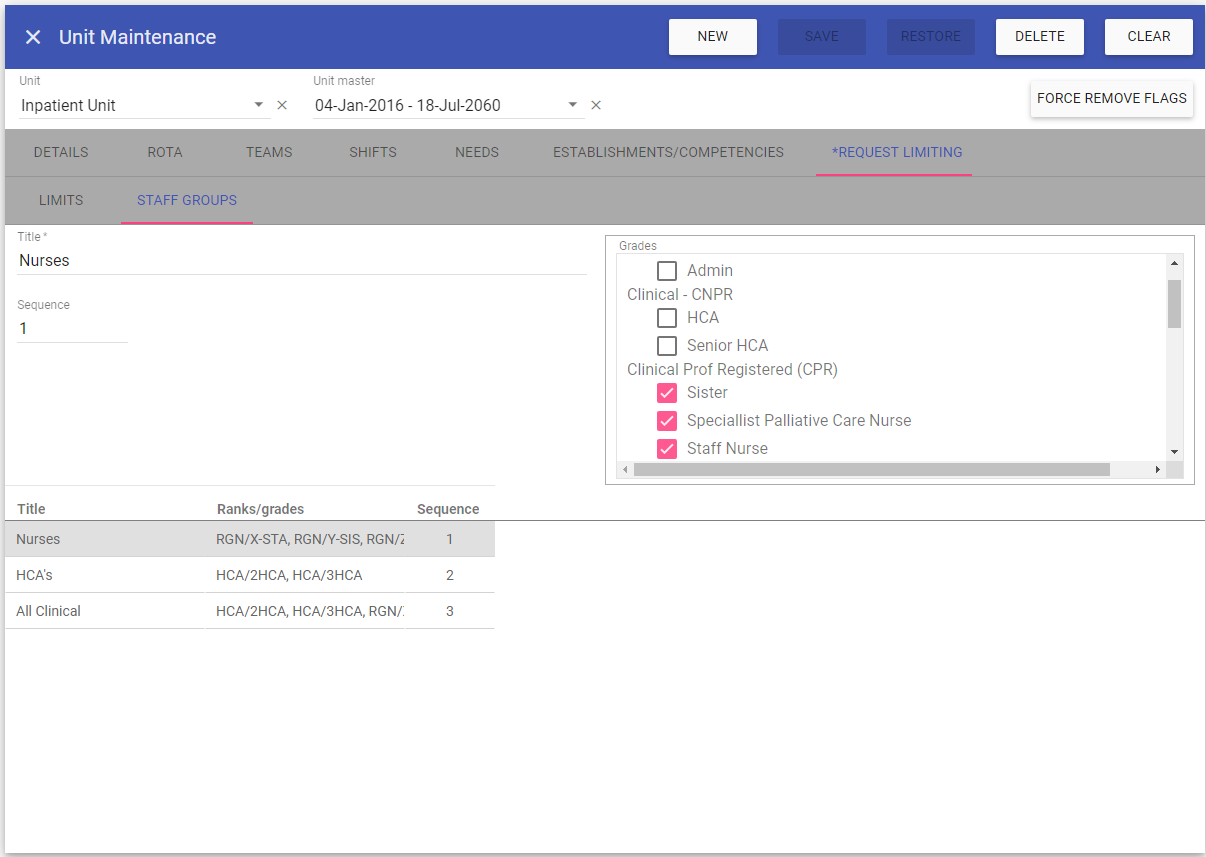1206x857 pixels.
Task: Clear the Unit master date selection
Action: point(596,105)
